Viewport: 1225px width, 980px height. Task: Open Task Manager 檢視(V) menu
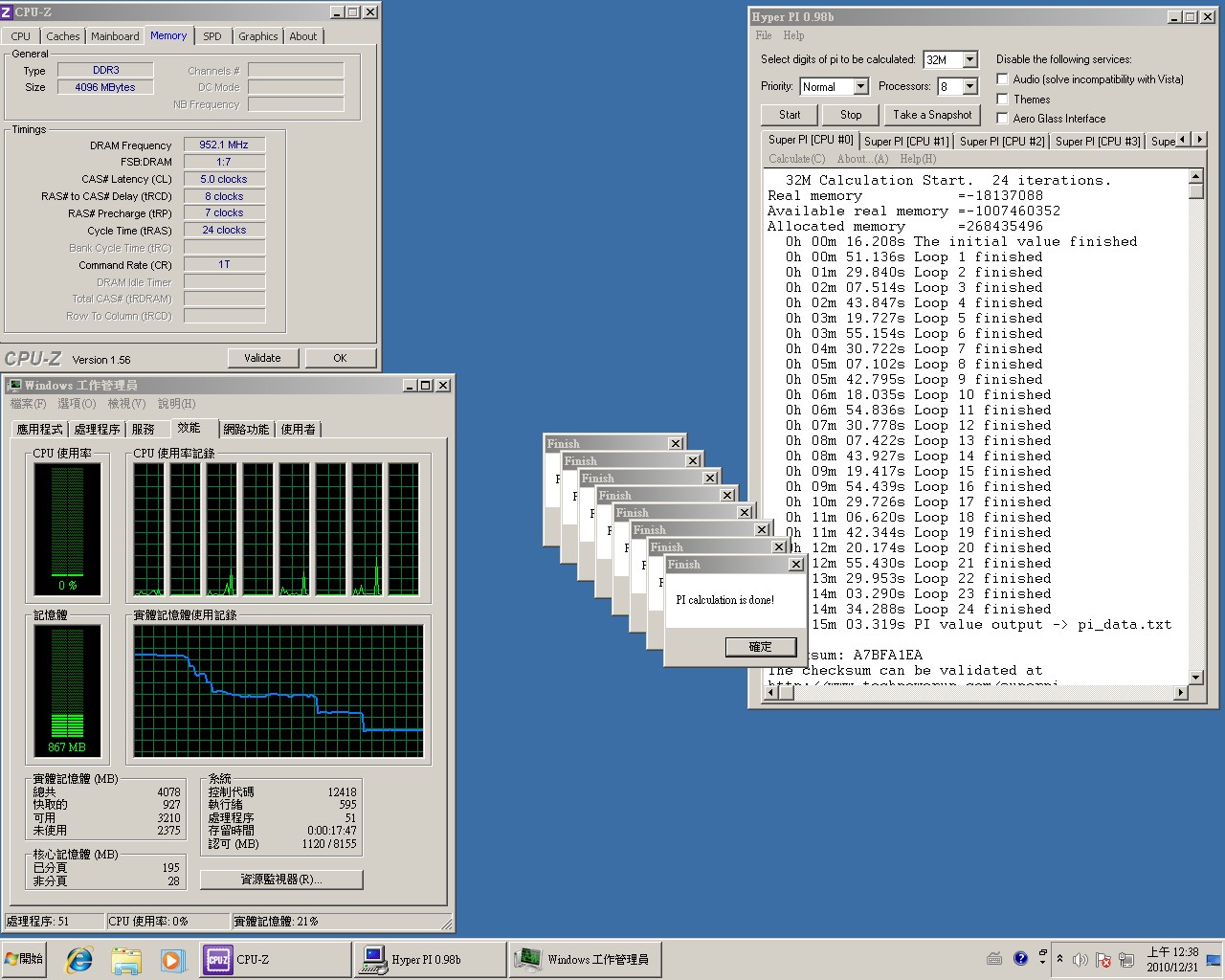click(x=126, y=404)
